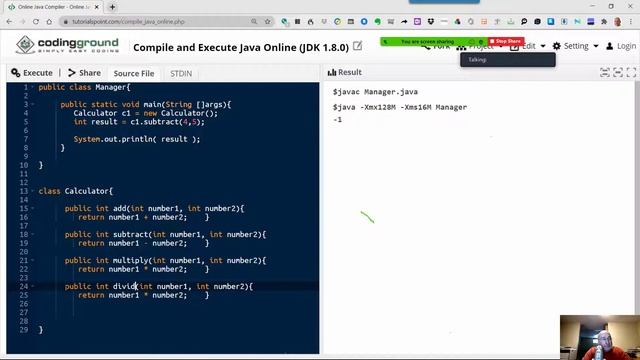Click the Login link
This screenshot has width=640, height=360.
click(x=621, y=46)
